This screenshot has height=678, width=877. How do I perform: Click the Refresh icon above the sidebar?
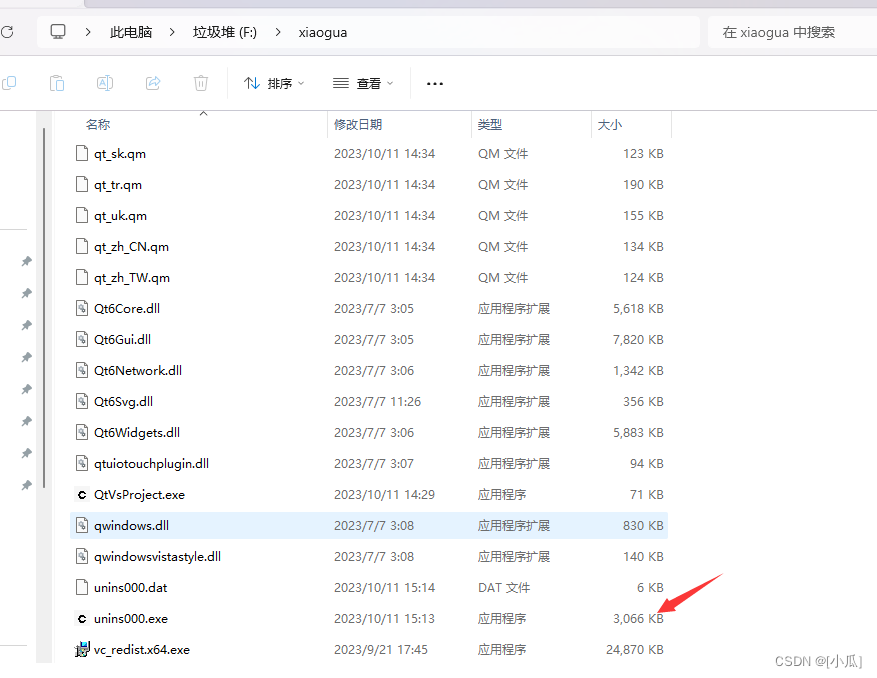[x=8, y=31]
